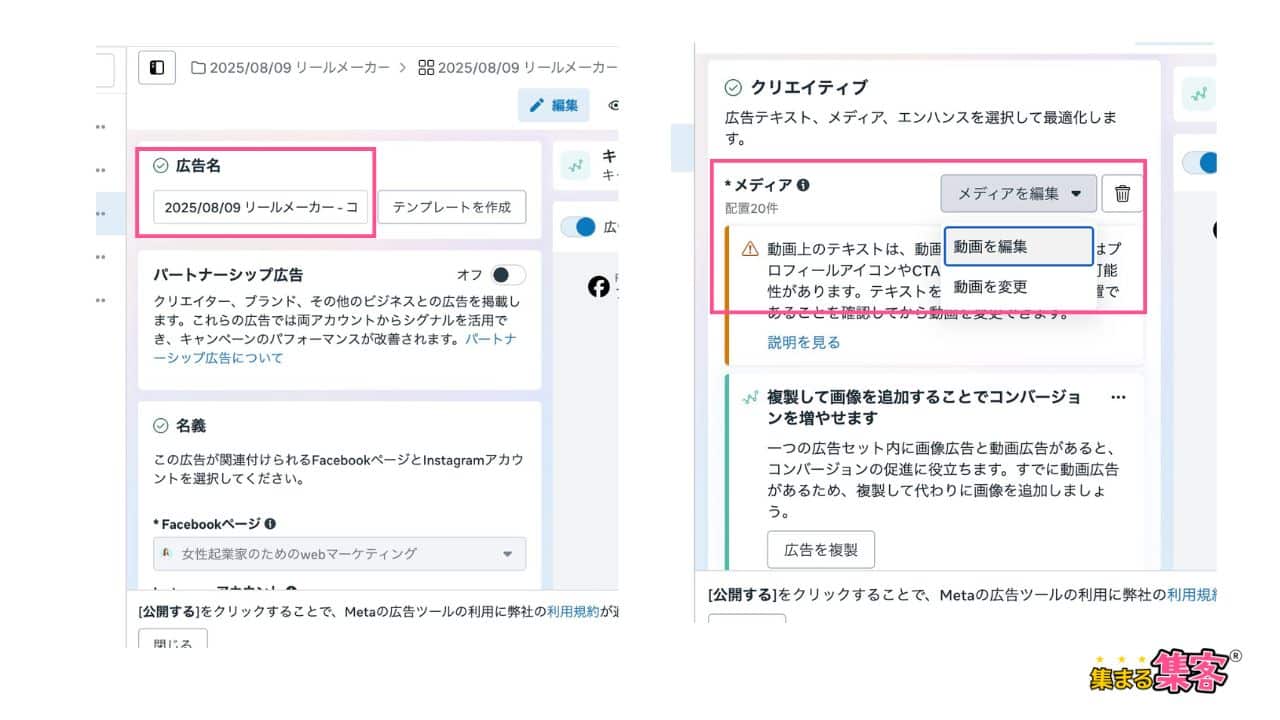
Task: Click the trash icon next to メディアを編集
Action: click(1122, 194)
